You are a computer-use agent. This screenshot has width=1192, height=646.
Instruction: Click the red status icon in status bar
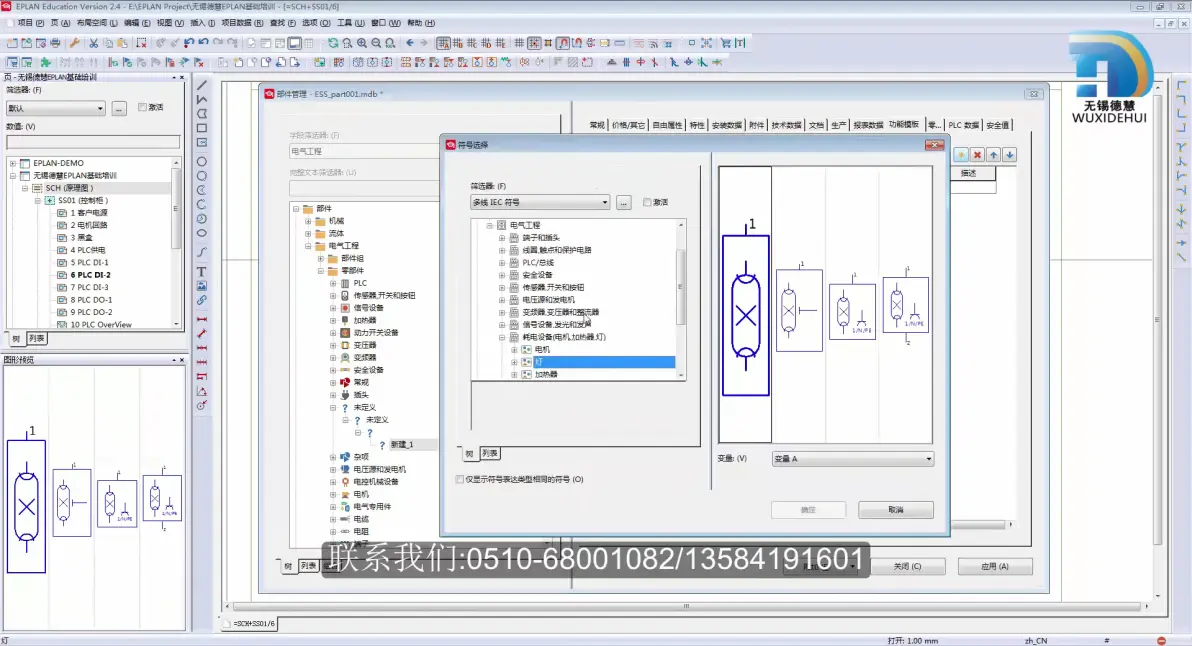(1161, 641)
